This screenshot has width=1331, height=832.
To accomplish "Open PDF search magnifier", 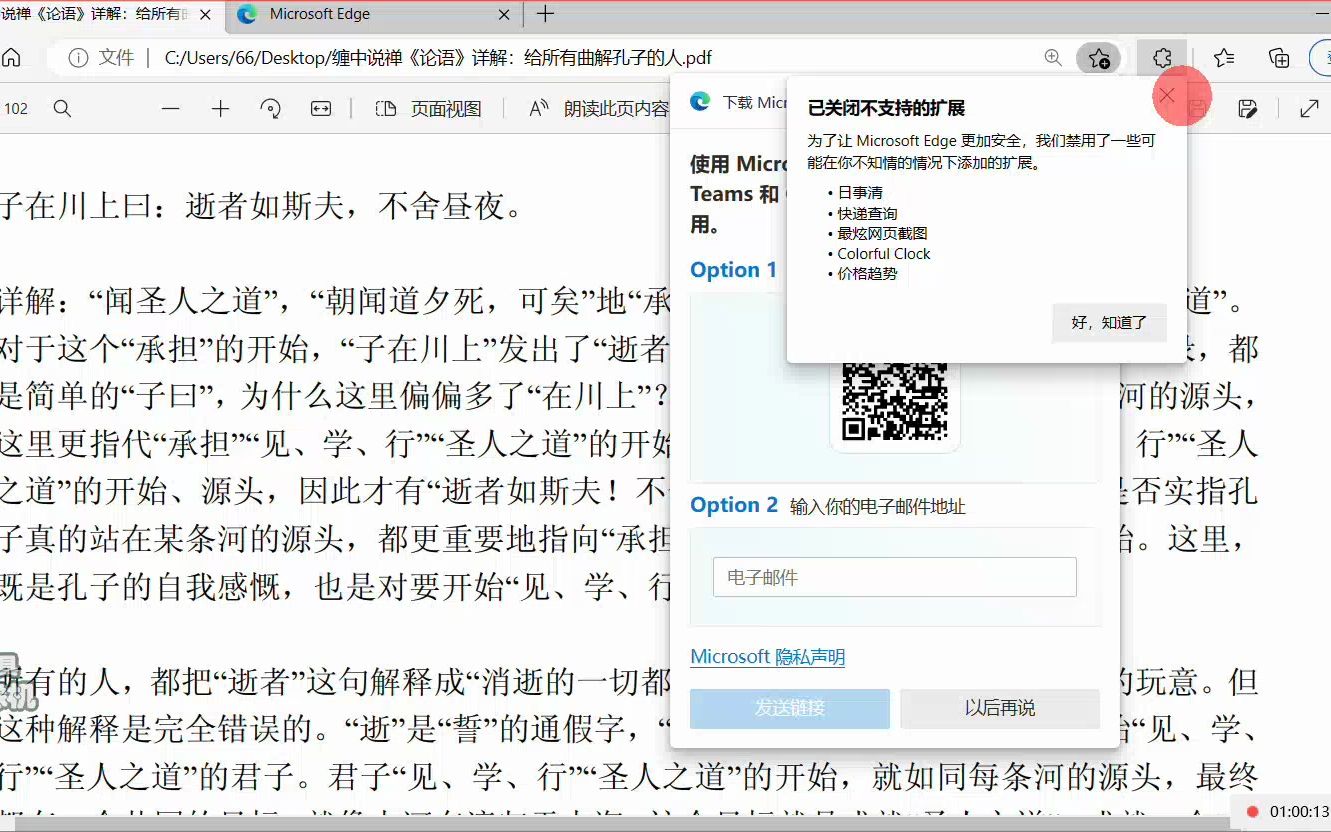I will point(62,109).
